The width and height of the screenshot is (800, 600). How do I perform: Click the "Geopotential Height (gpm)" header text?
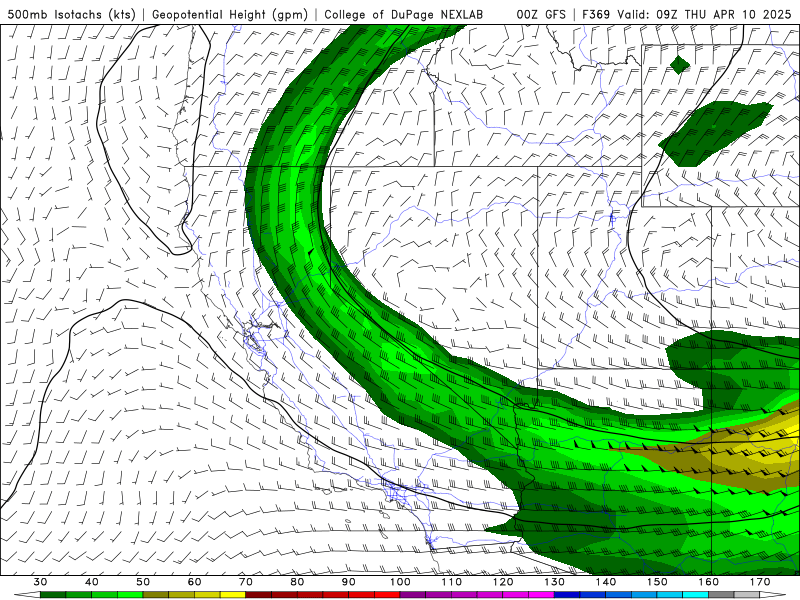230,14
